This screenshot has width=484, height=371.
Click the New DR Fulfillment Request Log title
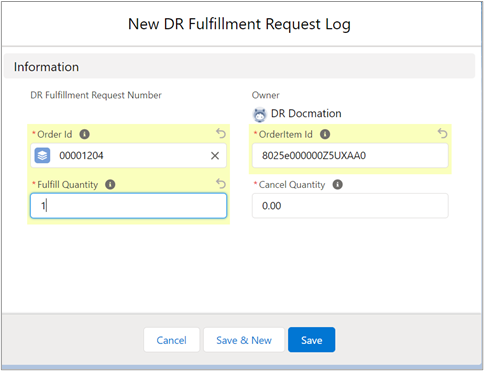point(239,24)
